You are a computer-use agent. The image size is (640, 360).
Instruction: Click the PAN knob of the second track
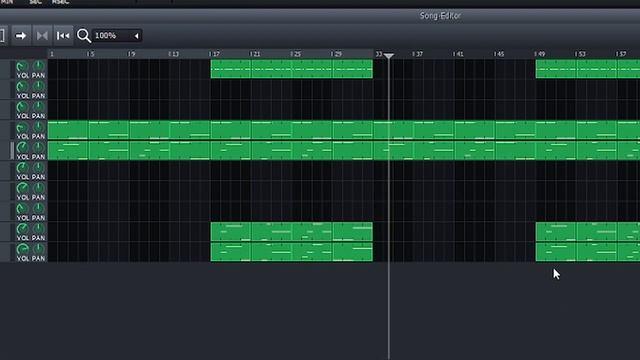click(x=38, y=87)
